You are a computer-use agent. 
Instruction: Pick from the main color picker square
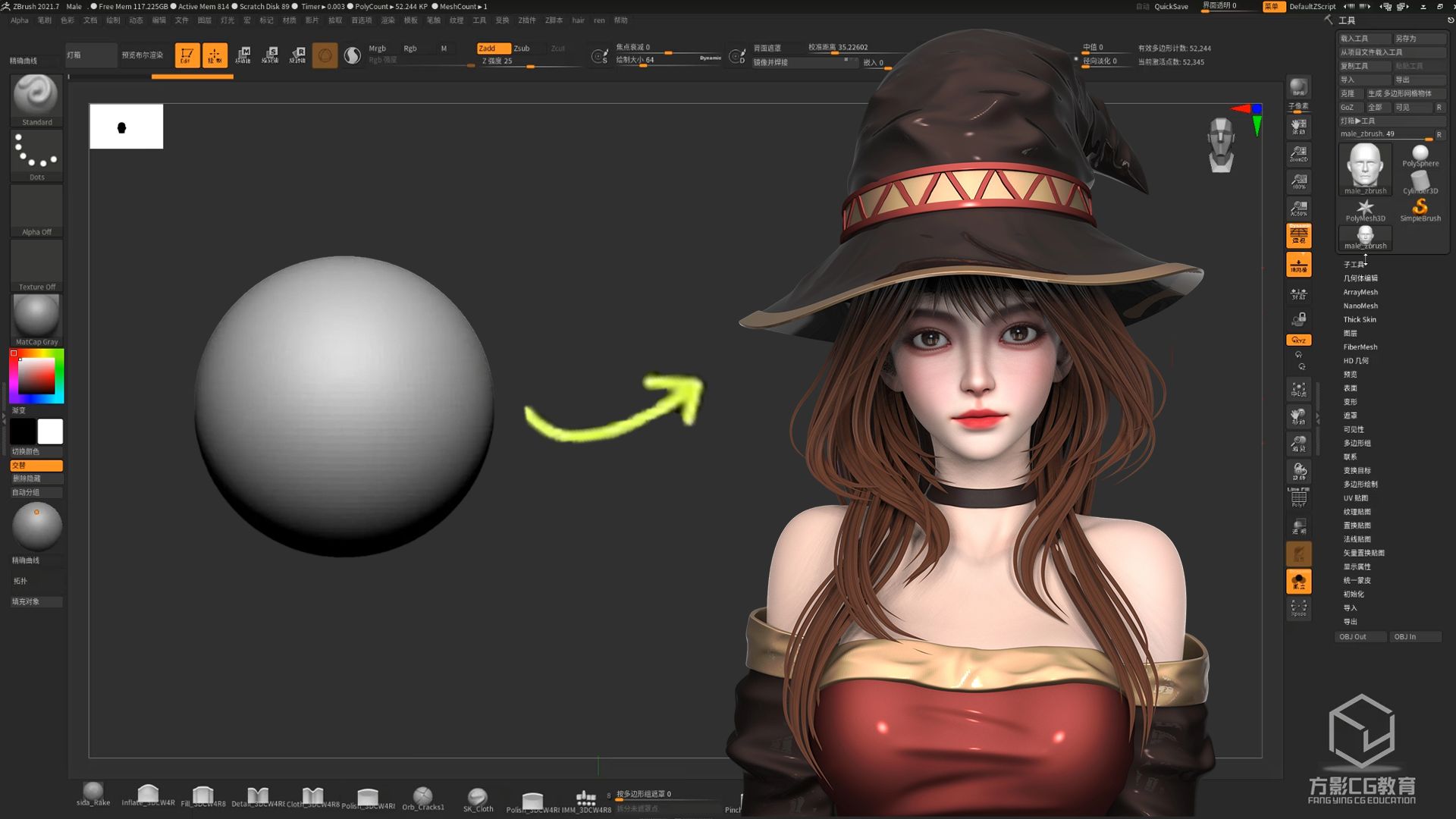36,376
